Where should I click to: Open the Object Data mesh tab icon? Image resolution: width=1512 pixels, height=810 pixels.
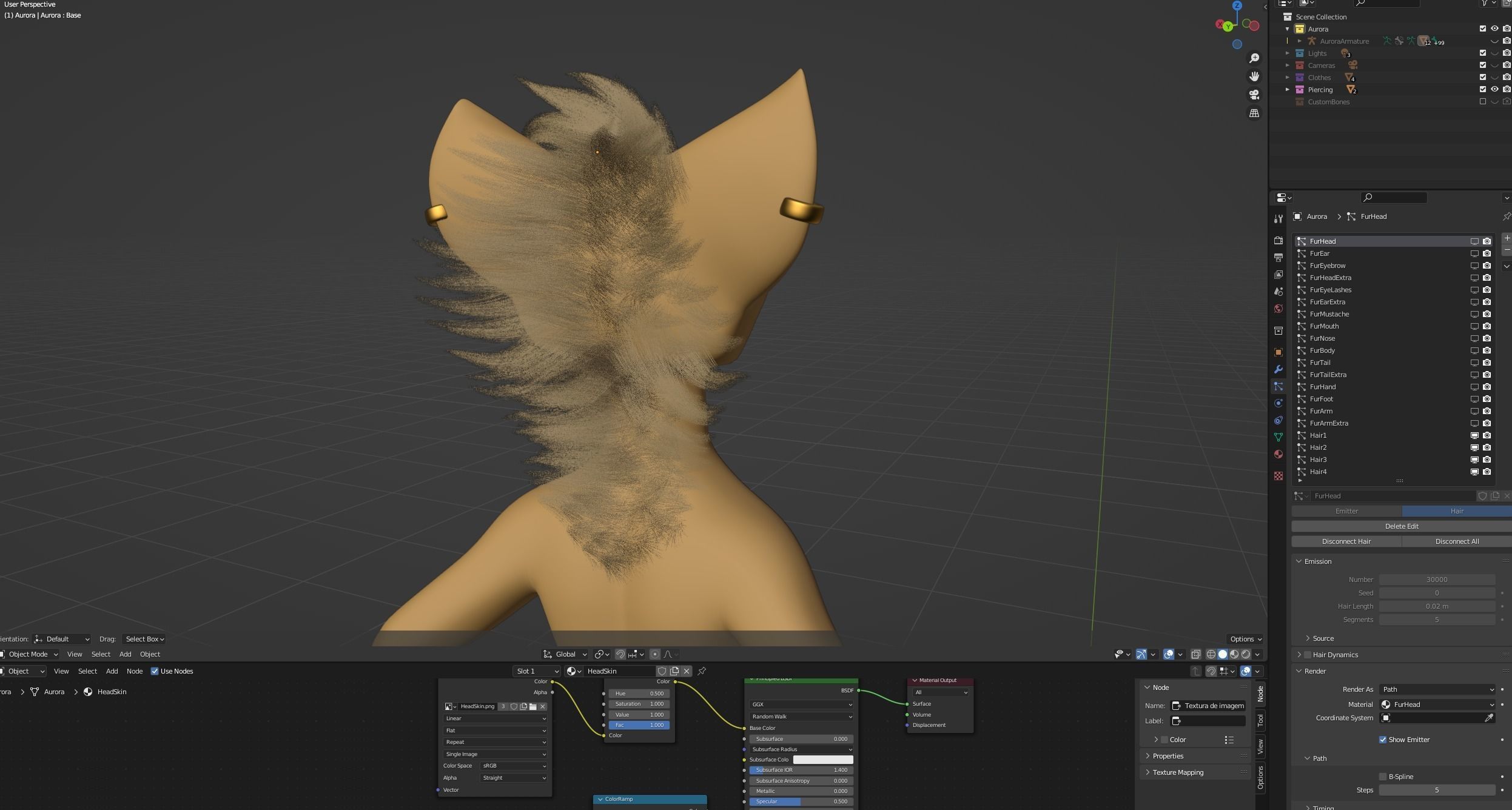click(1278, 437)
